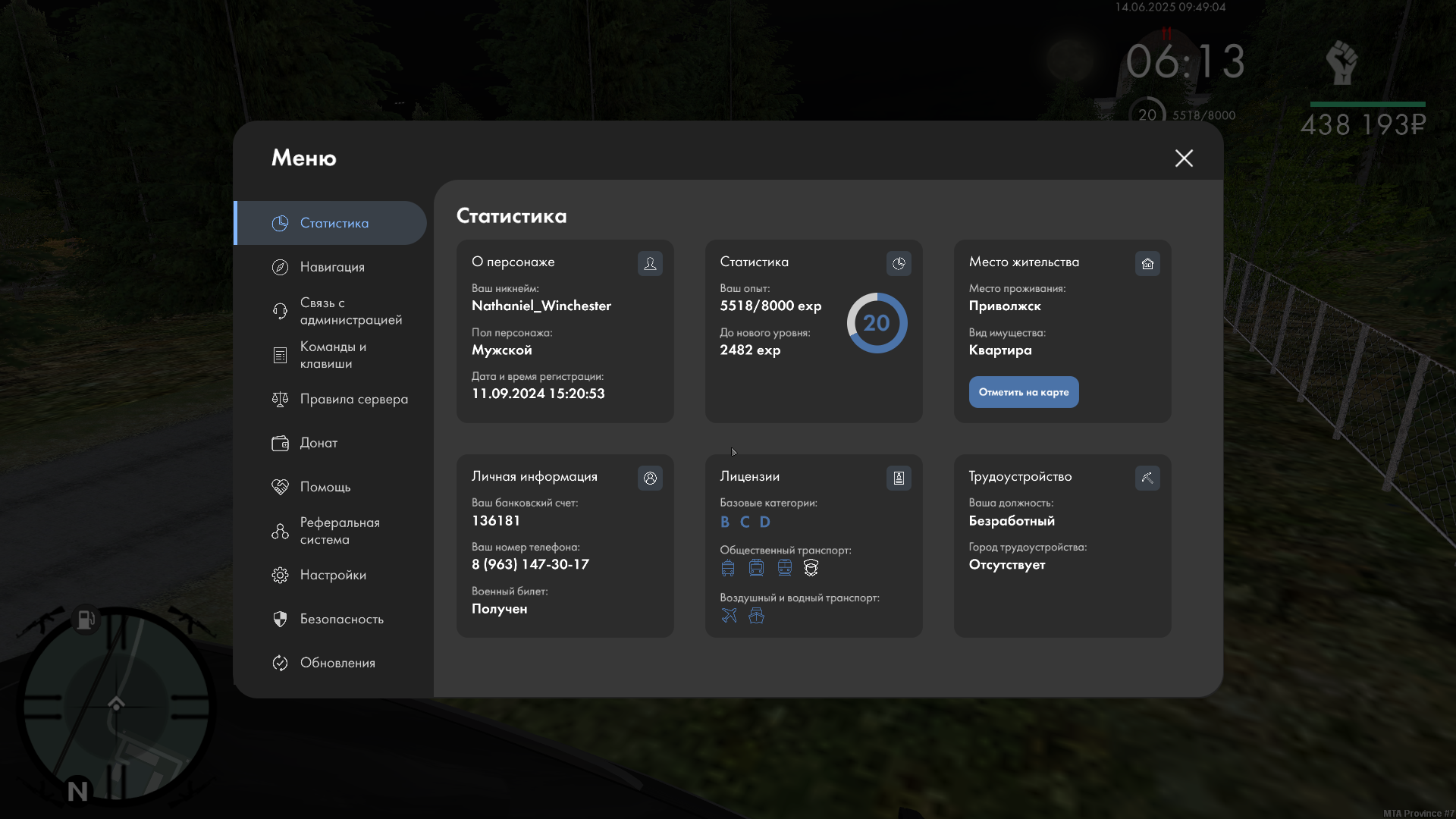This screenshot has height=819, width=1456.
Task: Click the Личная информация card title
Action: pyautogui.click(x=535, y=476)
